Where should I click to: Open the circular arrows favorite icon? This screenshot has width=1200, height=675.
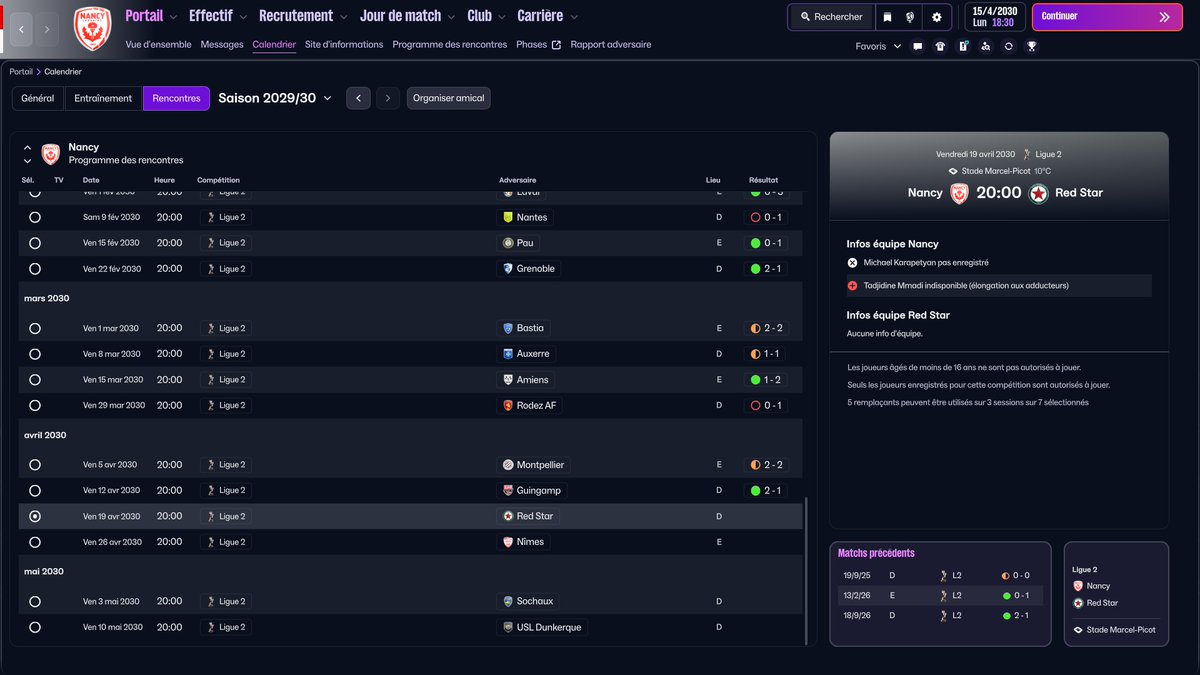[x=1008, y=46]
